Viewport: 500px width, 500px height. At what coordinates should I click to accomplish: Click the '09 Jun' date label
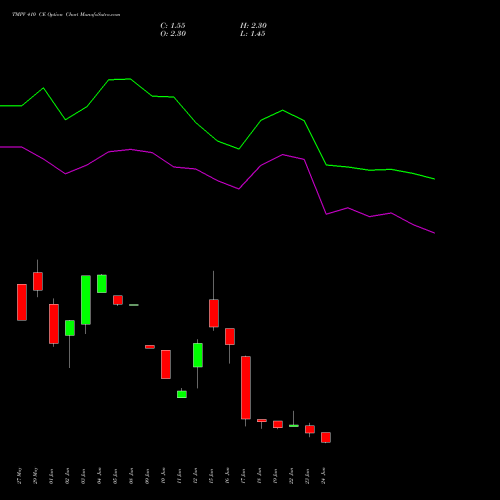147,476
